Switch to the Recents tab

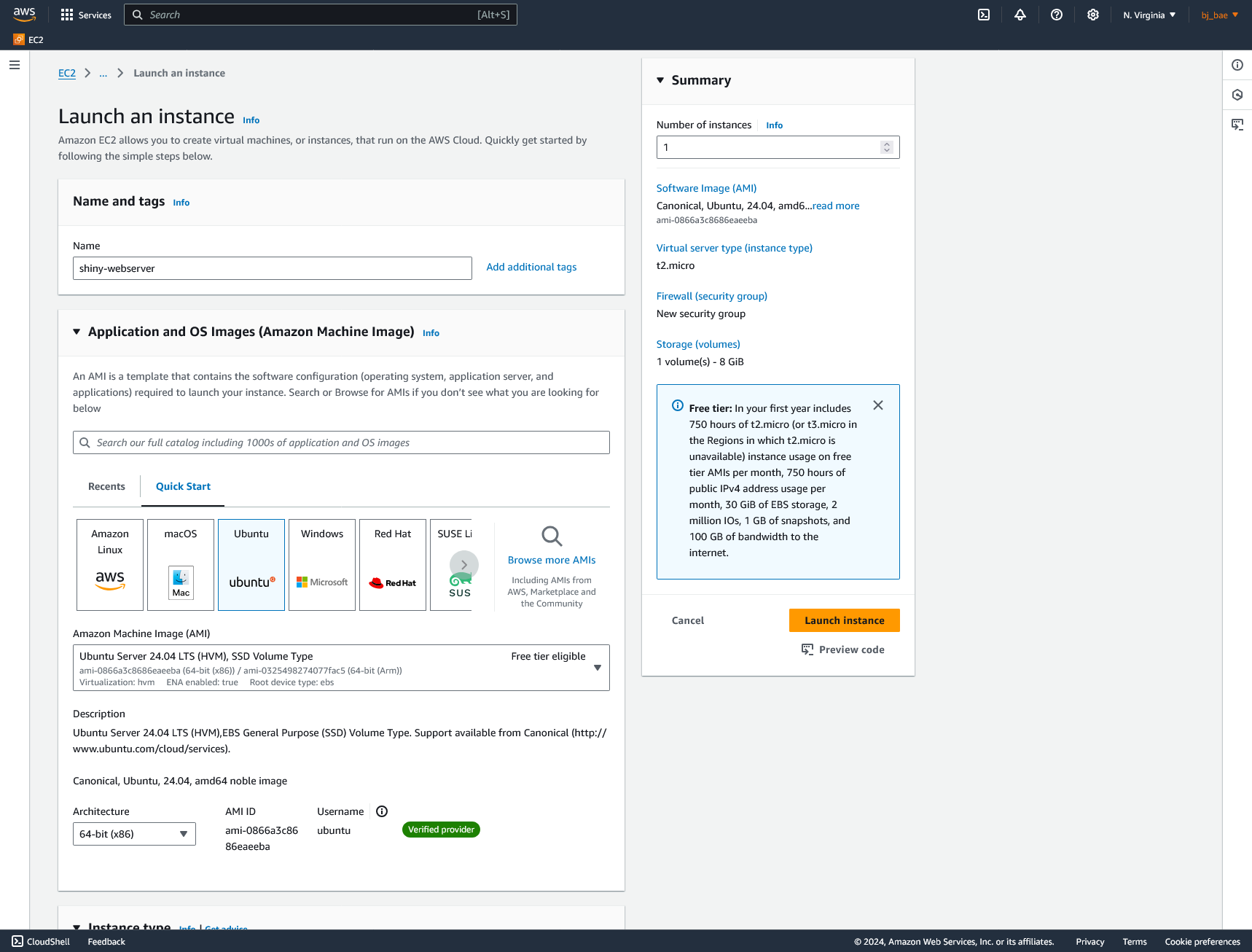click(106, 486)
